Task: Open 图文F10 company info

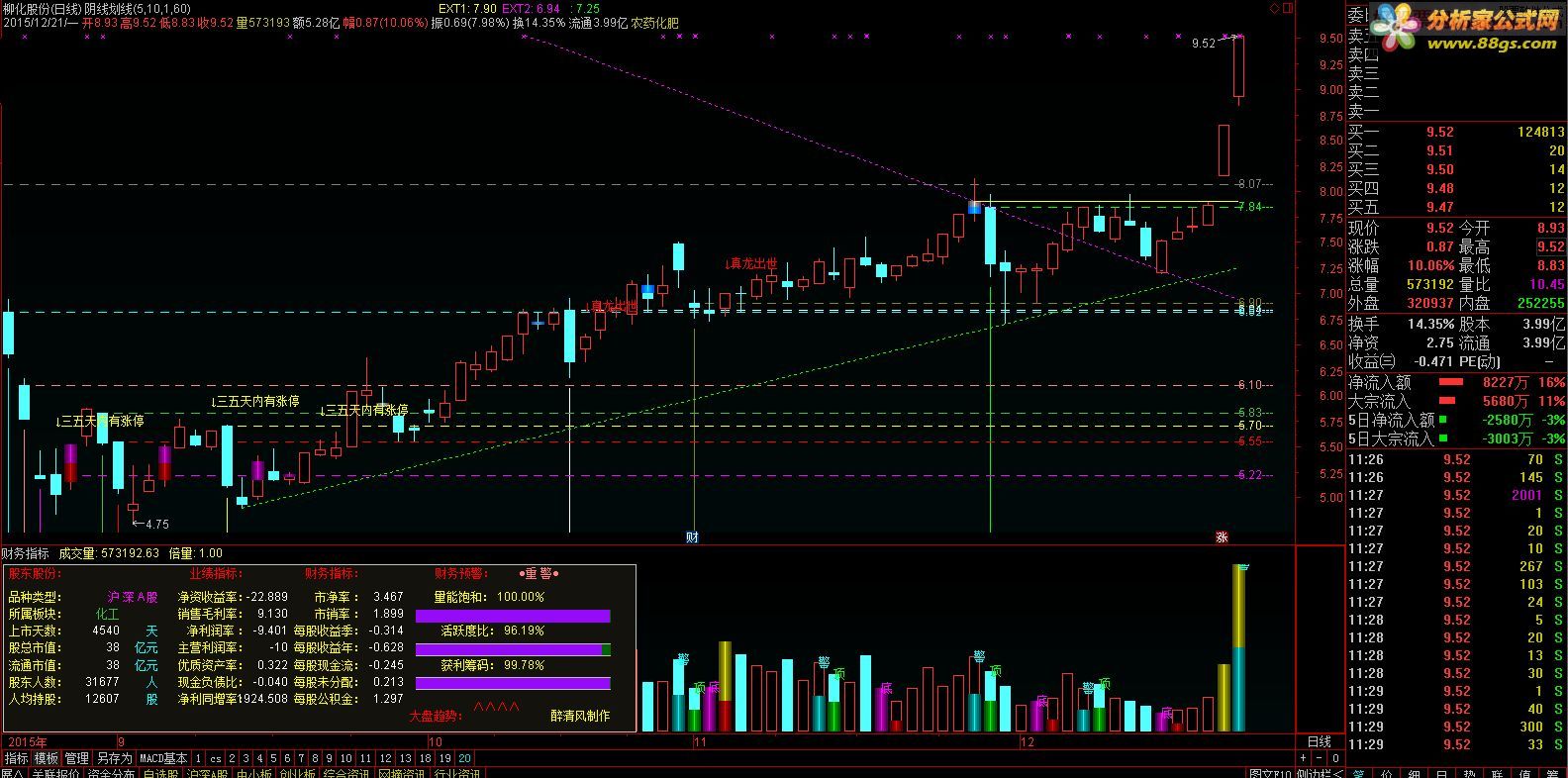Action: (x=1270, y=773)
